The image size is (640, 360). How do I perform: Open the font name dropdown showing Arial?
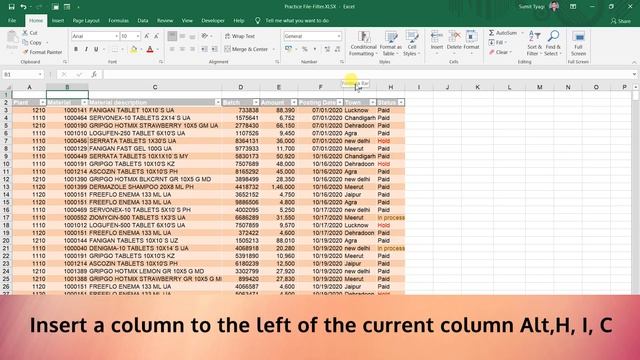point(116,36)
